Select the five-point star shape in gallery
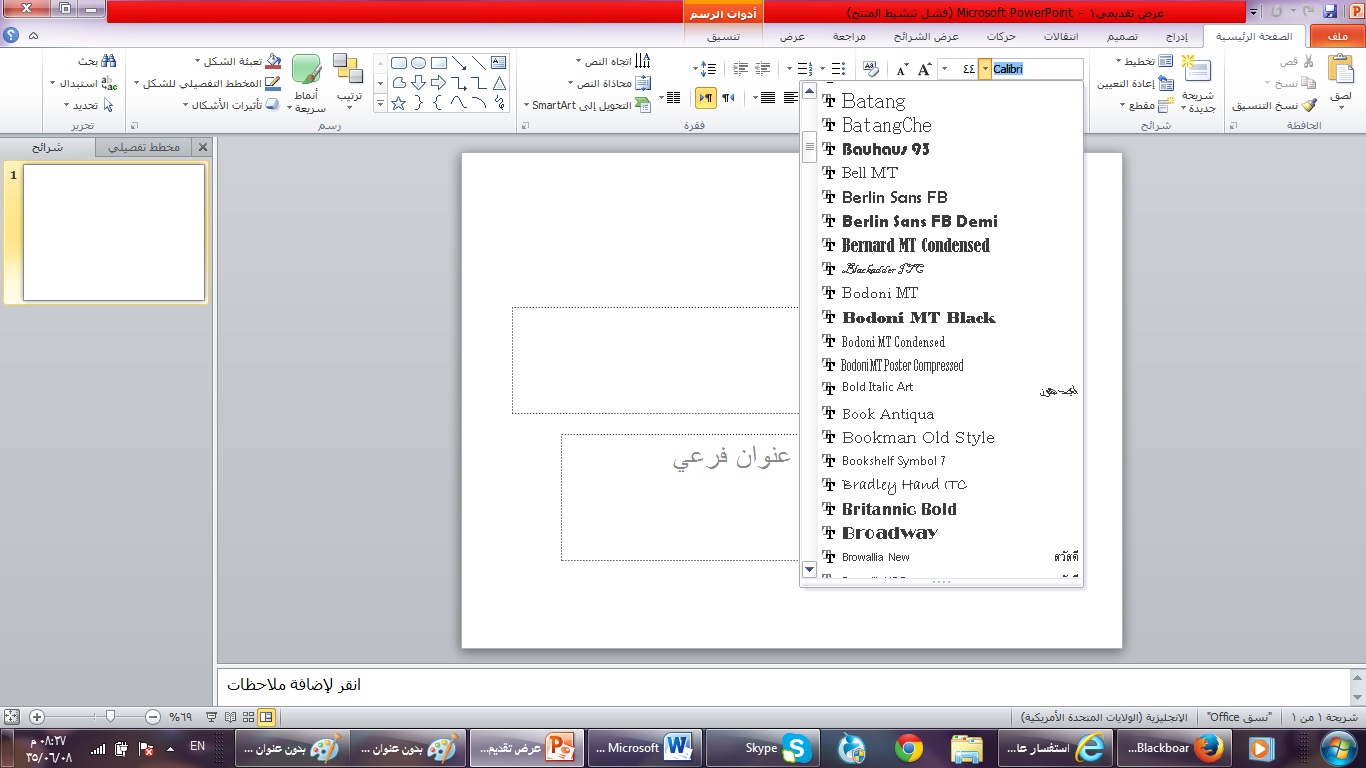Image resolution: width=1366 pixels, height=768 pixels. point(398,103)
